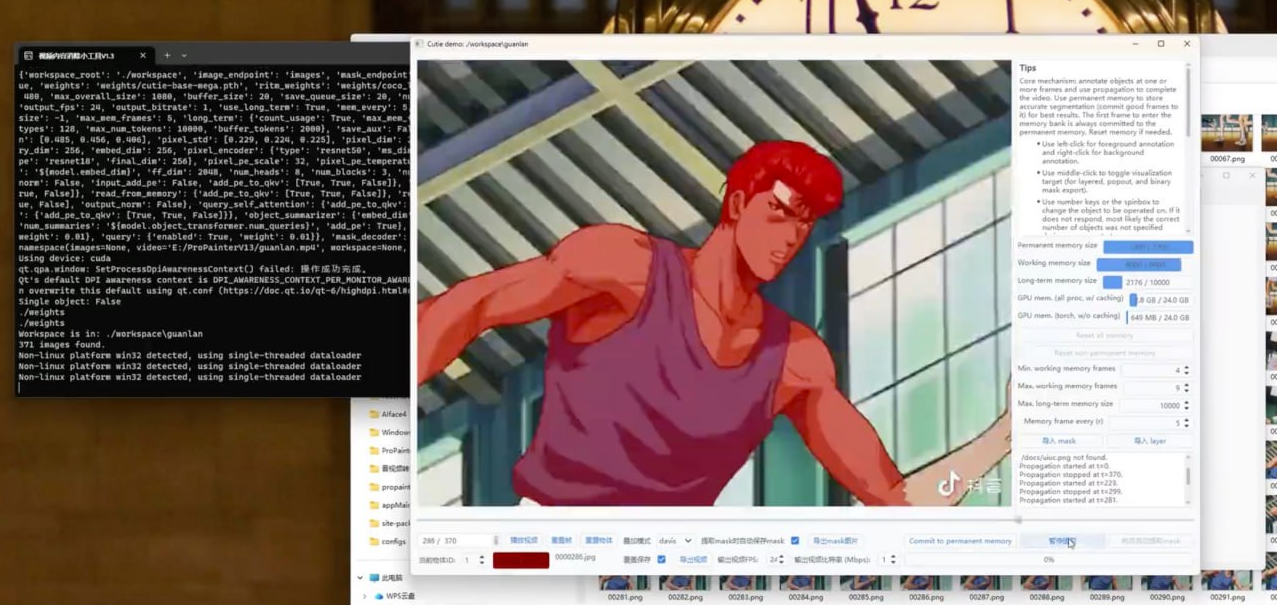Toggle the 覆盖保存 overwrite save checkbox

coord(661,560)
